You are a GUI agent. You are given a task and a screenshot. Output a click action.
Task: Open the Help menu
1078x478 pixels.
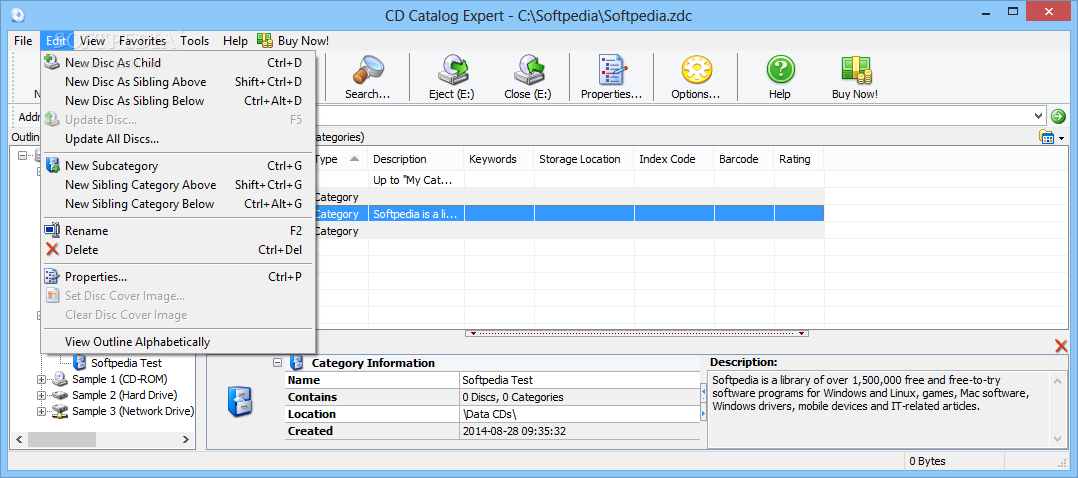[235, 41]
